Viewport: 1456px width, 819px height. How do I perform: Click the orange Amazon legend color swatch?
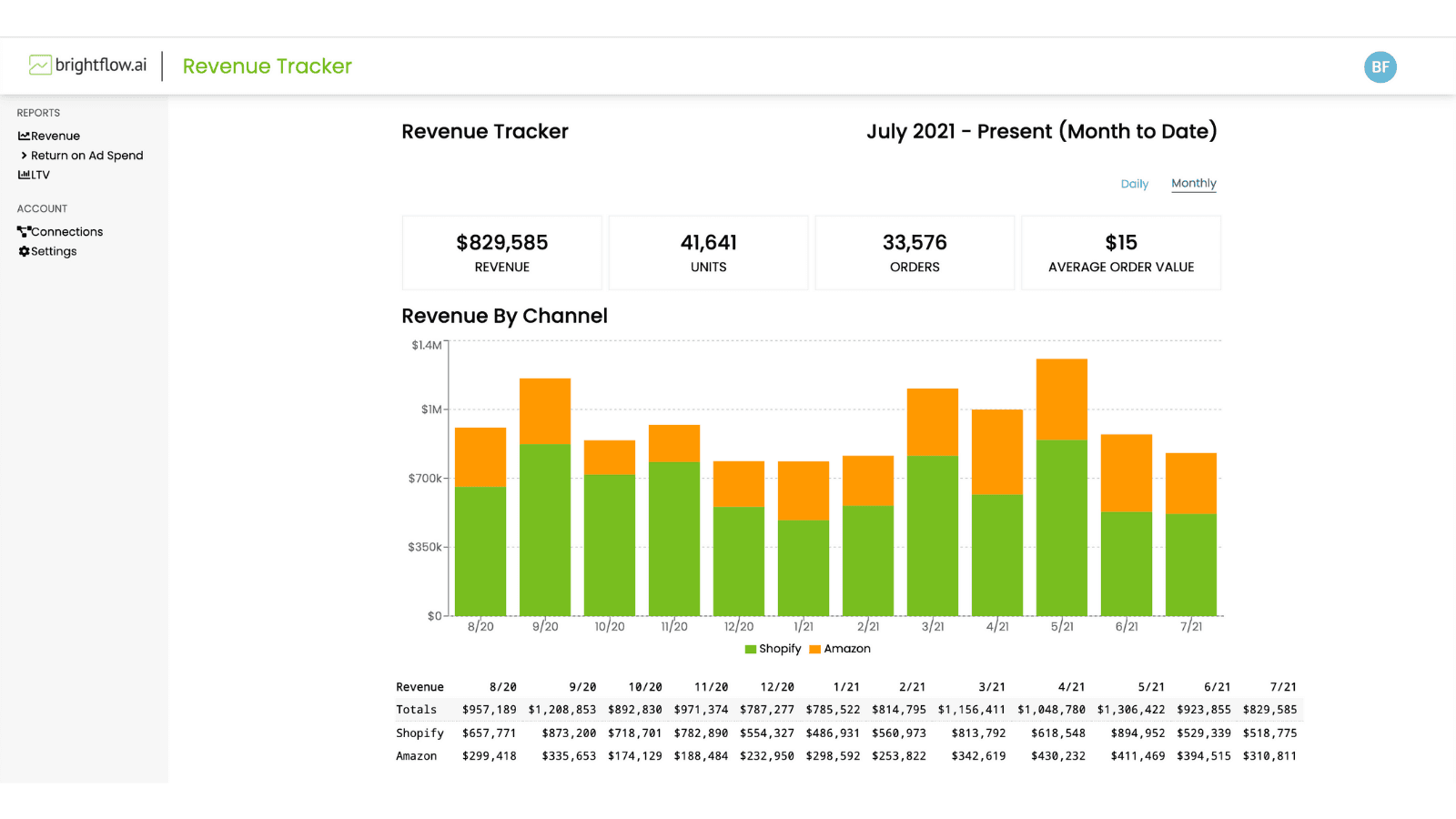pyautogui.click(x=814, y=649)
